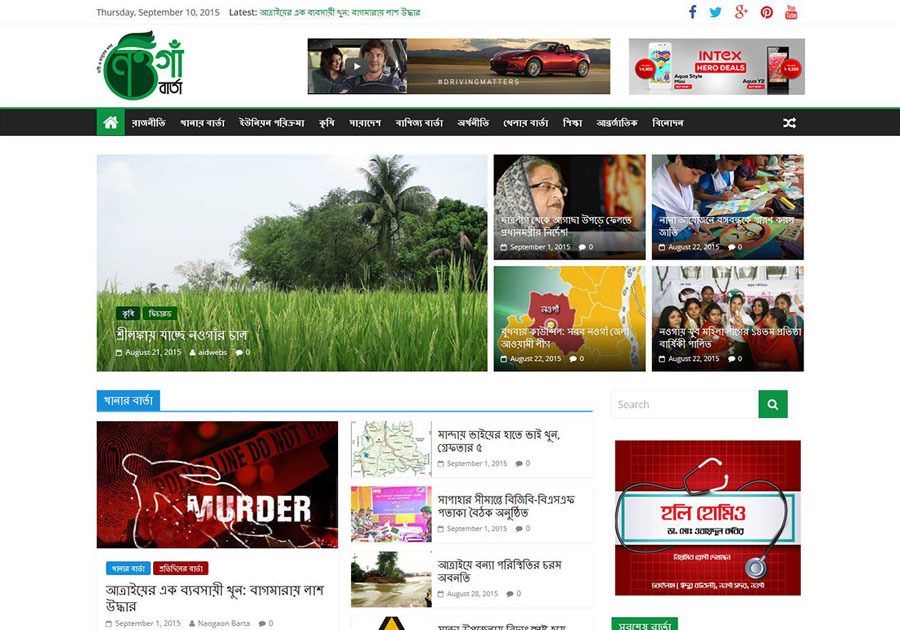Open the YouTube social icon
This screenshot has height=630, width=900.
tap(791, 12)
